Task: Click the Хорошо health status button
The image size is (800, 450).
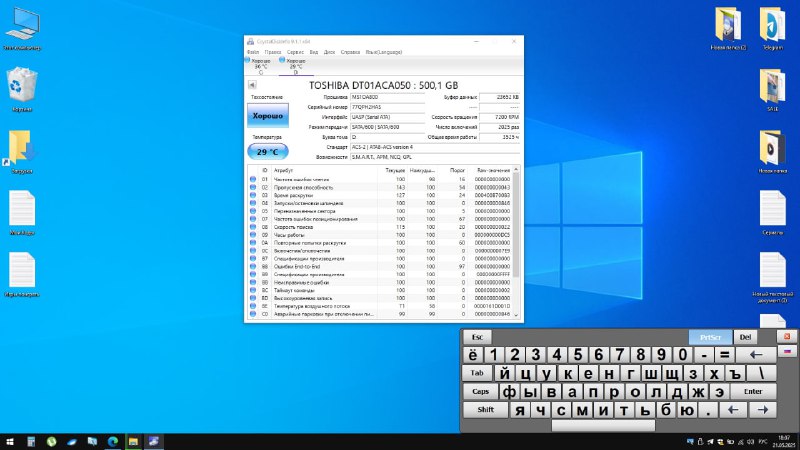Action: point(268,116)
